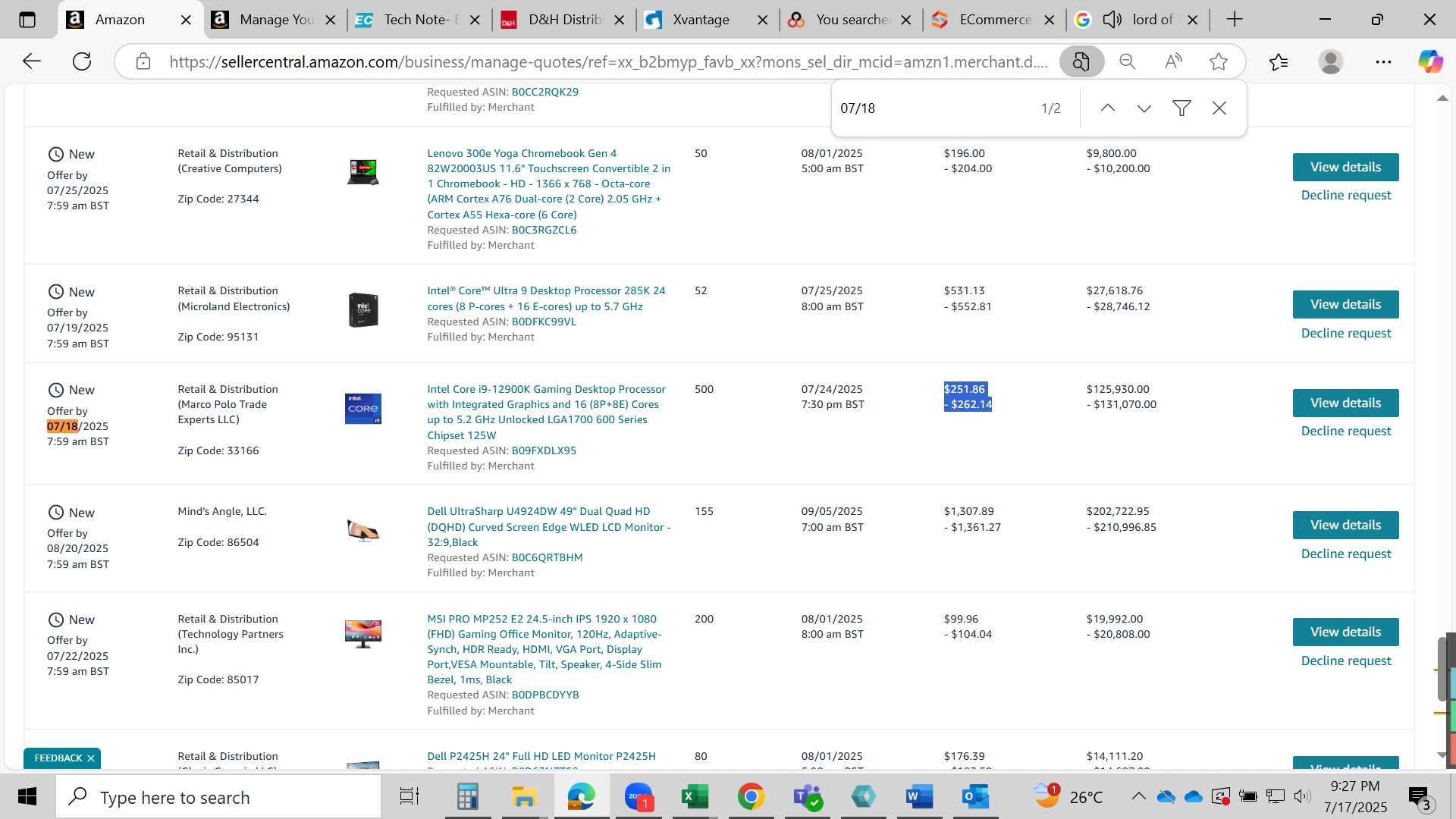The height and width of the screenshot is (819, 1456).
Task: Mute the lord of tab audio
Action: coord(1112,20)
